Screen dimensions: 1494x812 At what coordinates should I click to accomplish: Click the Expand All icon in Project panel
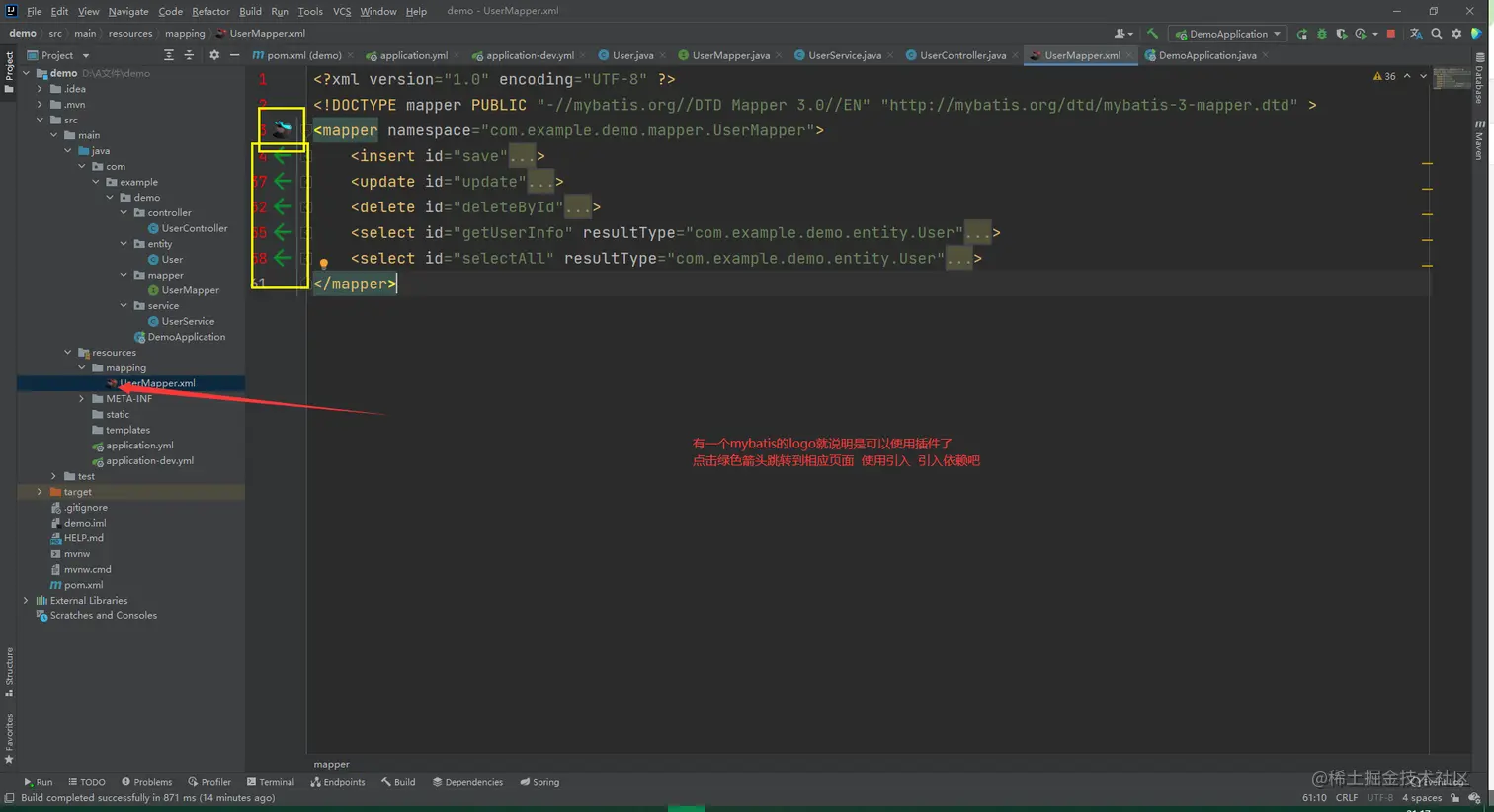tap(169, 55)
